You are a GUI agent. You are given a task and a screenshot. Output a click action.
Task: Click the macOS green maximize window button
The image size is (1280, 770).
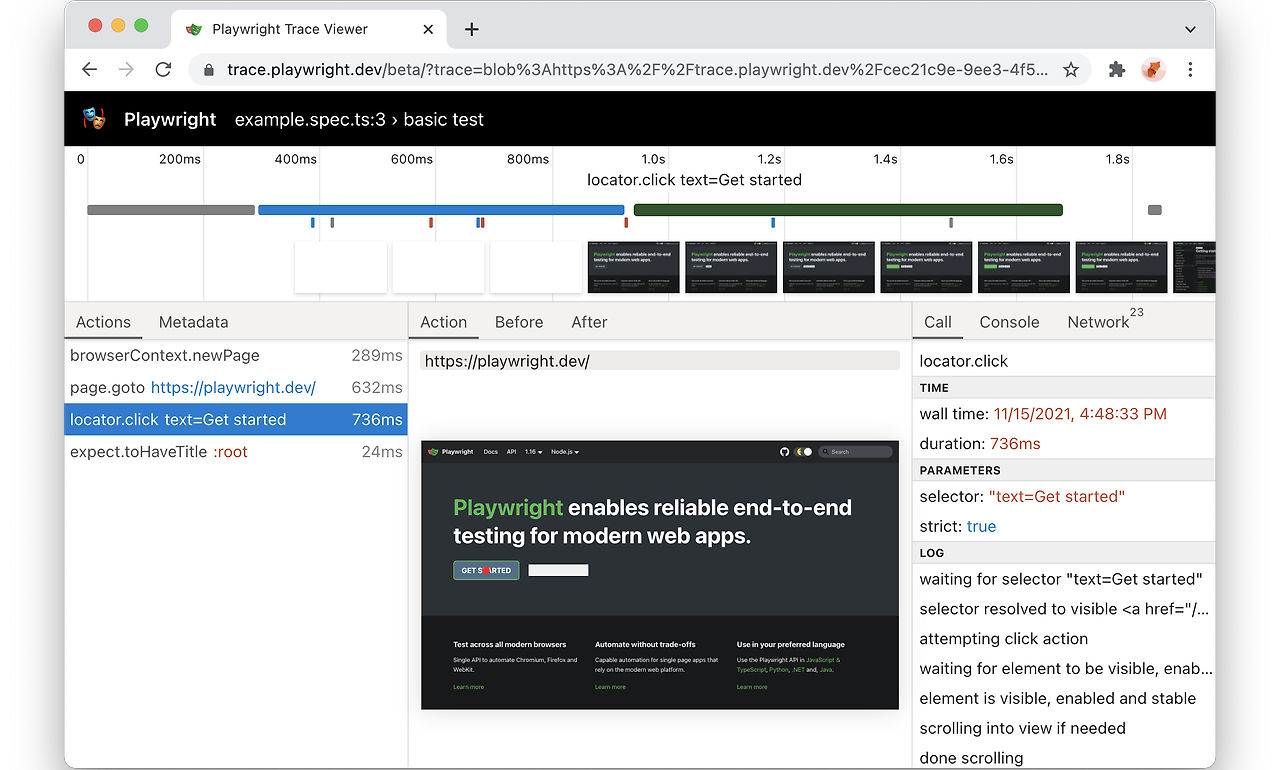click(141, 26)
